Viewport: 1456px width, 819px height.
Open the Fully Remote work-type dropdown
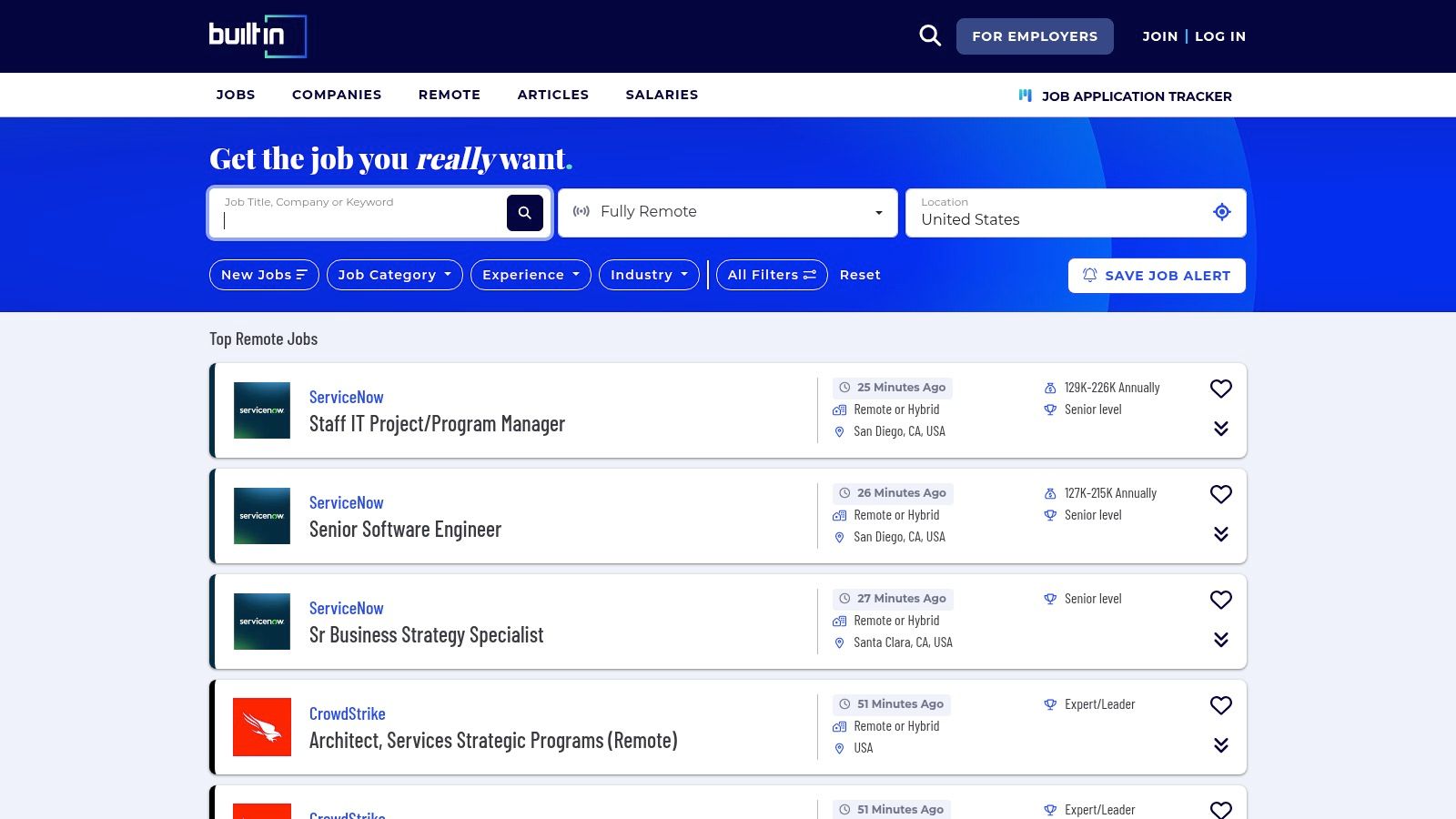[728, 213]
